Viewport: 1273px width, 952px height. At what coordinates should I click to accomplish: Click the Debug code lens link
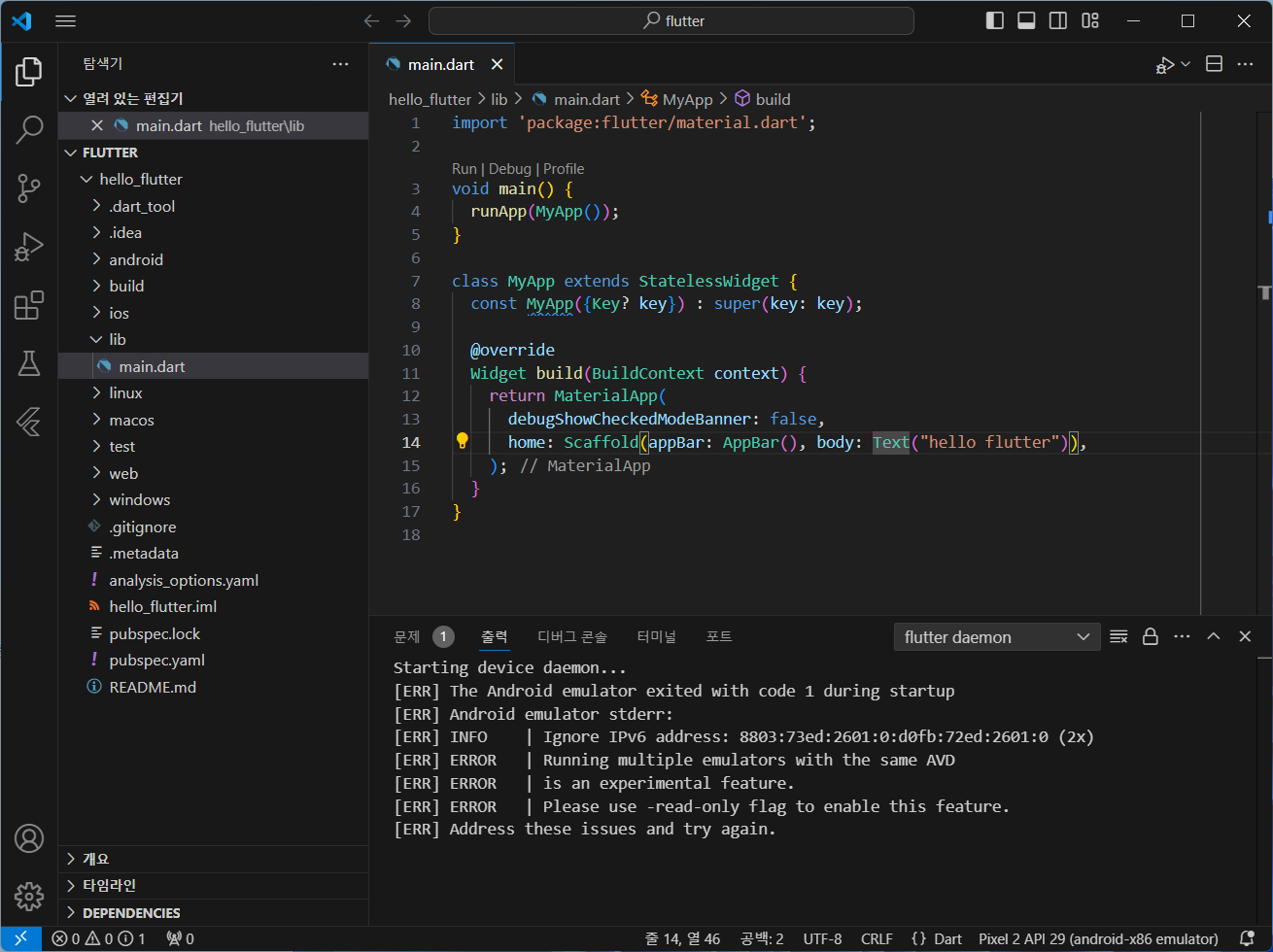click(510, 169)
